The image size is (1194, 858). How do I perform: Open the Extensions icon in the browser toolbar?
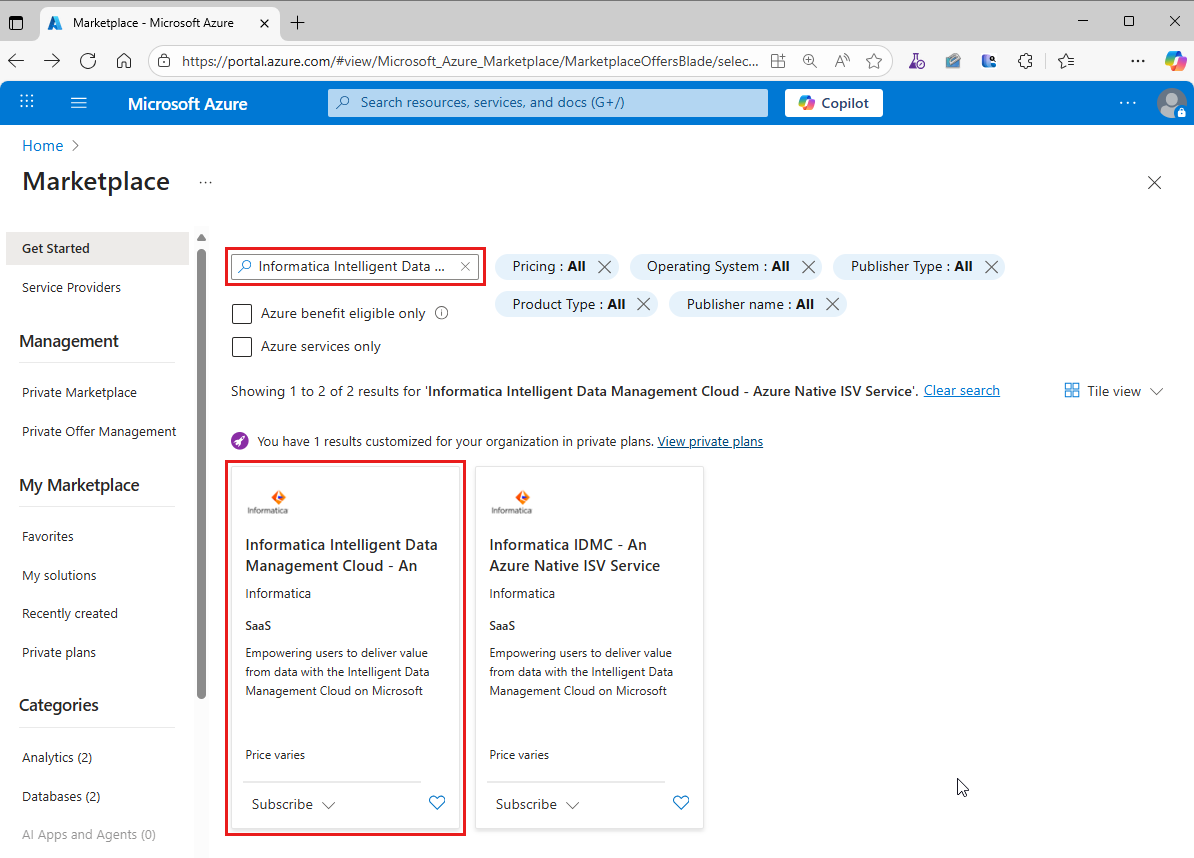pos(1025,60)
